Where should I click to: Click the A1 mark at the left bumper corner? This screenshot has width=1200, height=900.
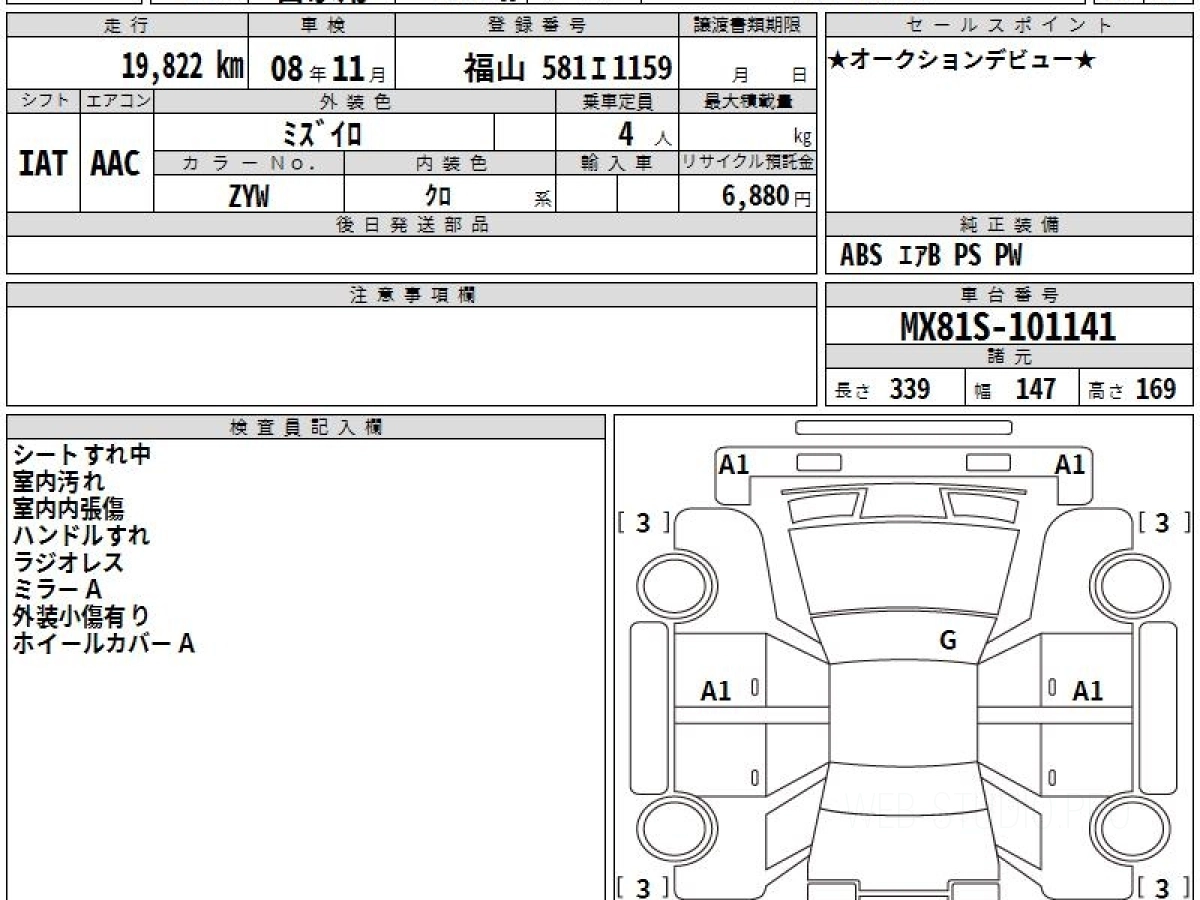click(735, 464)
